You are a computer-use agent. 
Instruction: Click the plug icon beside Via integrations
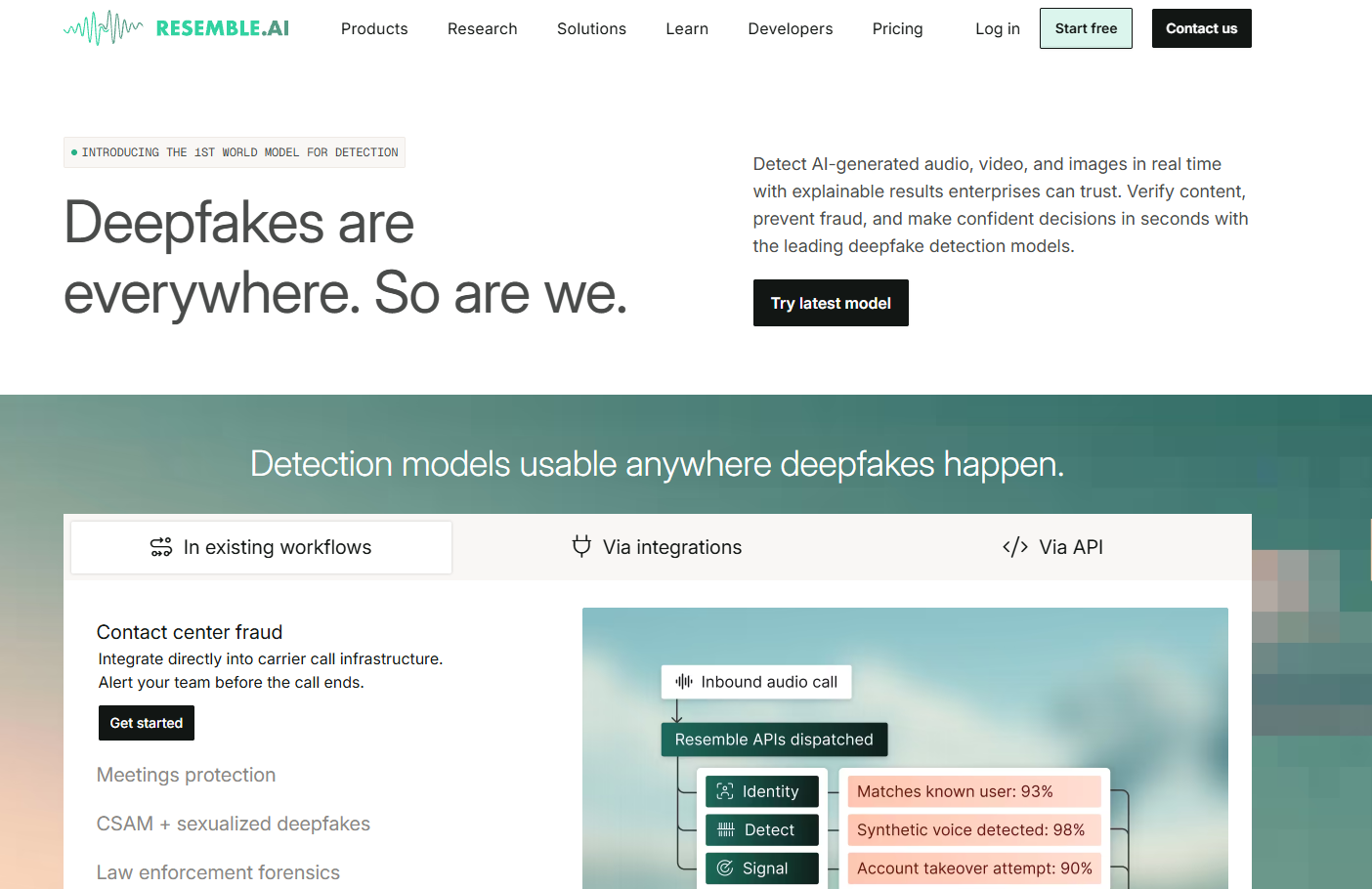581,547
